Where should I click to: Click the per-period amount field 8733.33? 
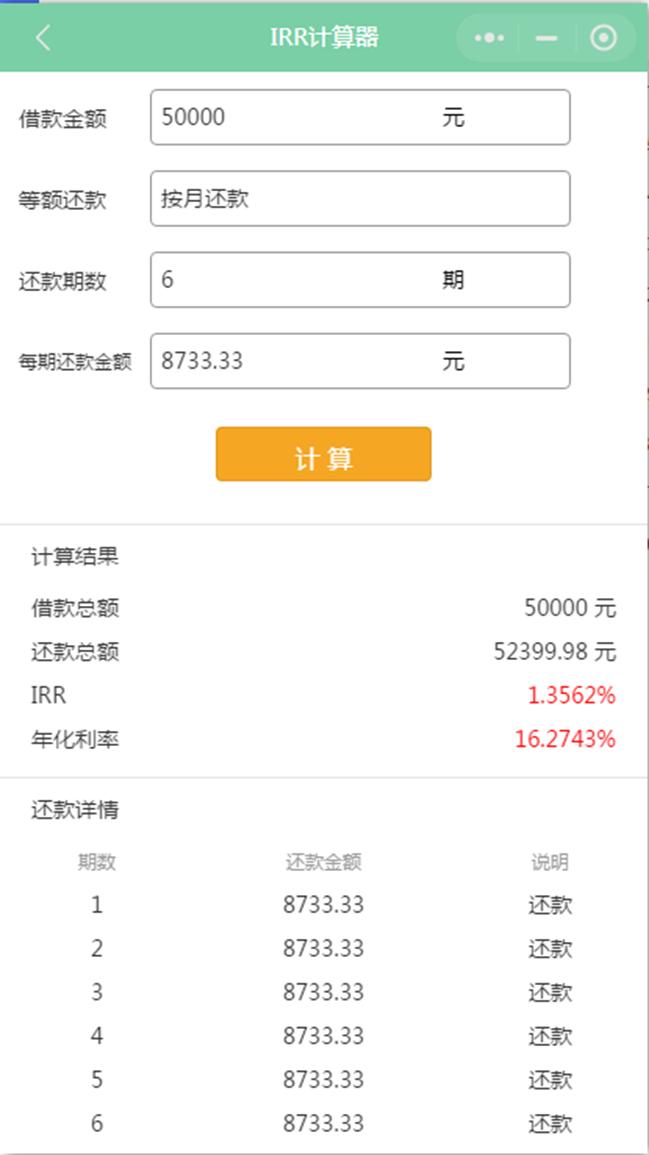[360, 360]
